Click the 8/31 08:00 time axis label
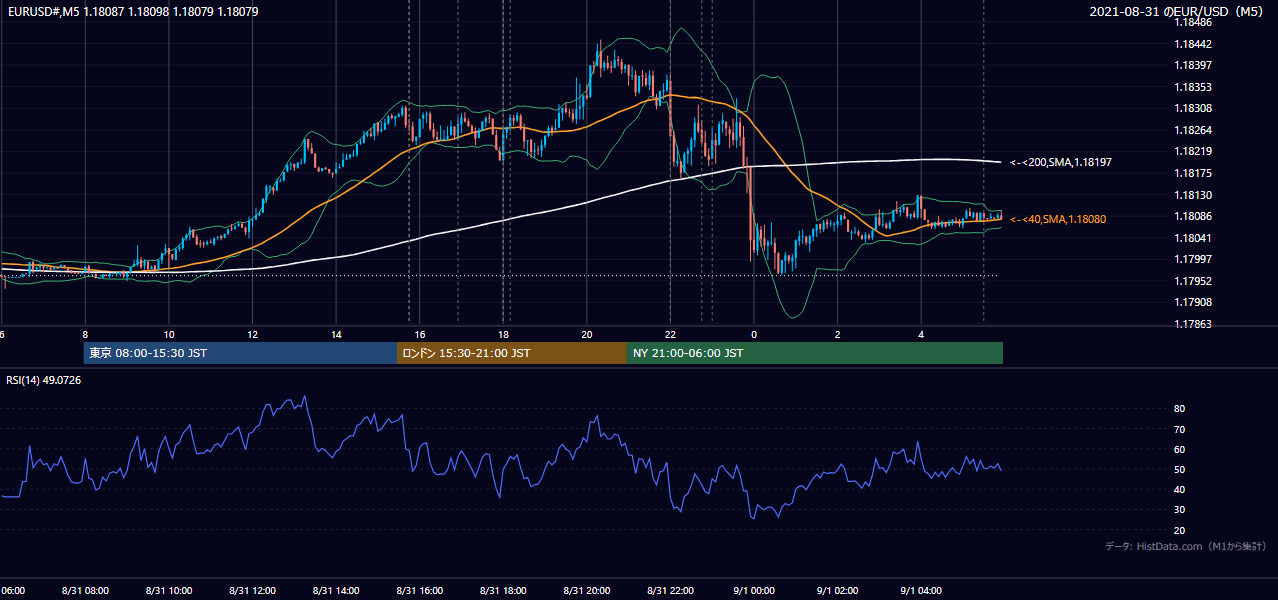 click(x=85, y=591)
